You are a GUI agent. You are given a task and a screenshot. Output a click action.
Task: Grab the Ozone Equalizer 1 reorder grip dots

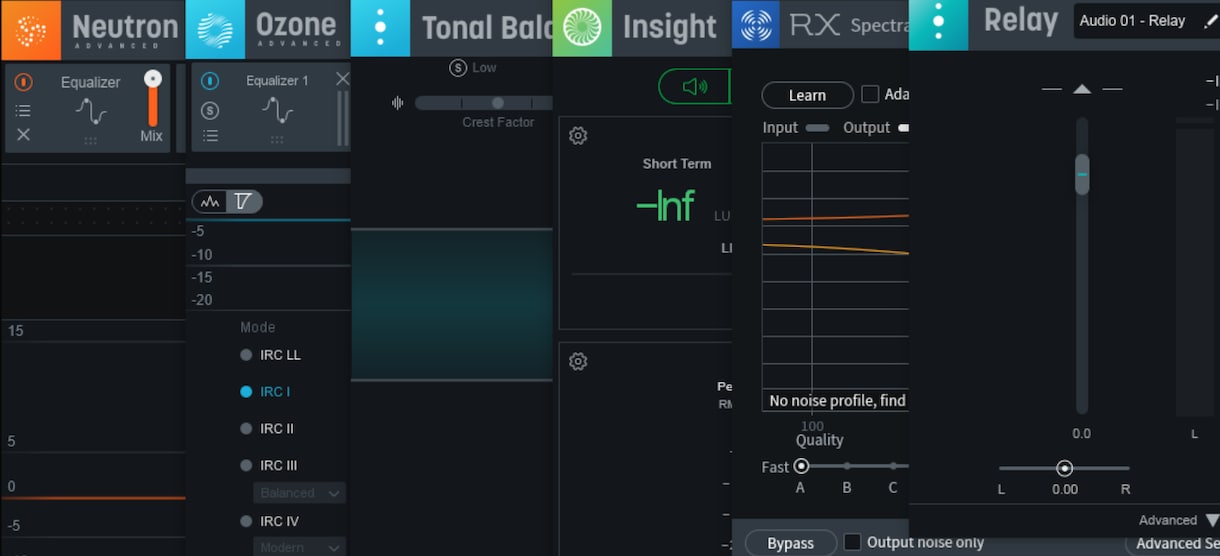[x=277, y=141]
